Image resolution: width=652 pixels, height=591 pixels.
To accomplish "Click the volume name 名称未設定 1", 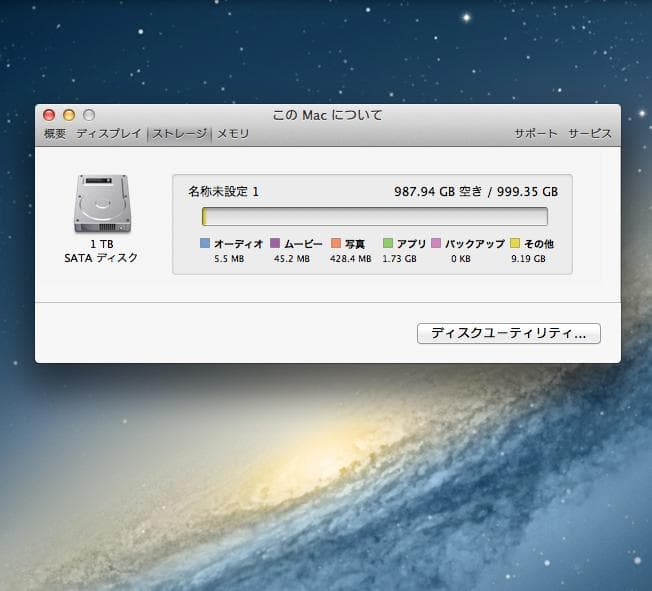I will click(x=223, y=192).
